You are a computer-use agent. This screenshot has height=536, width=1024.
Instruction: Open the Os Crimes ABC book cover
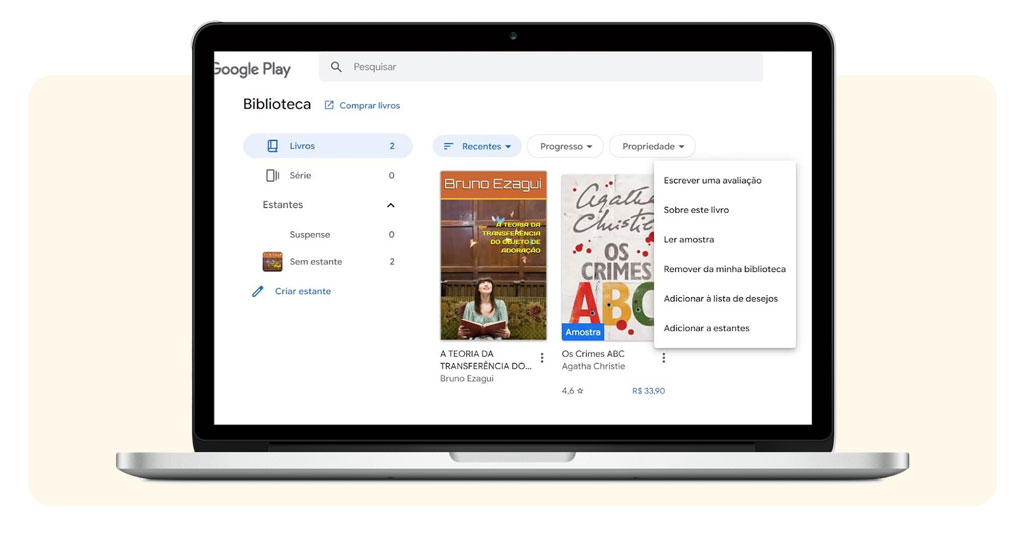607,257
